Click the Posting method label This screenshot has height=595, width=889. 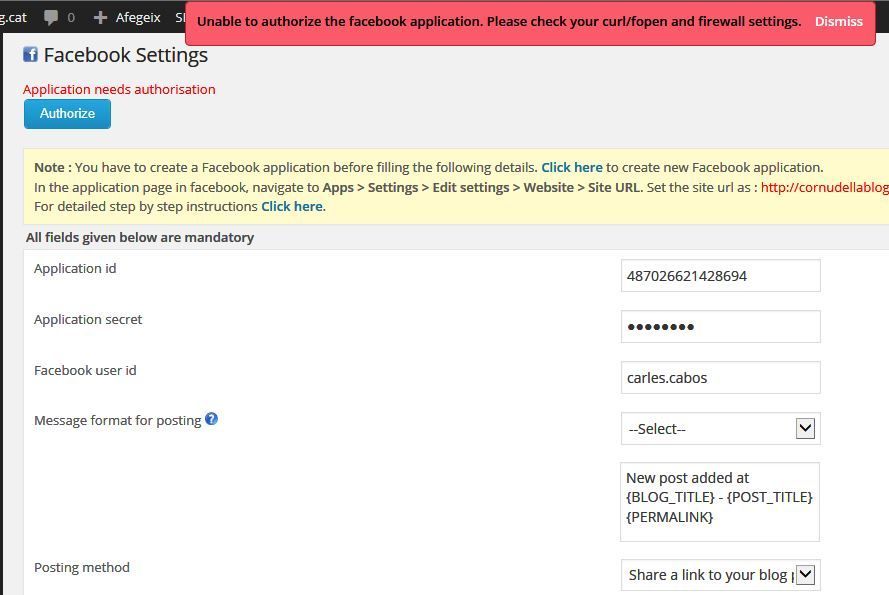(x=82, y=567)
